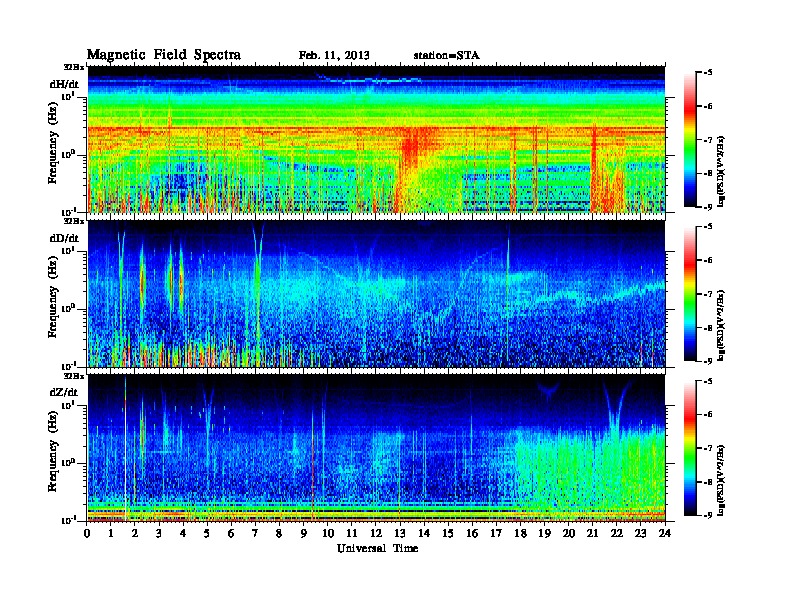Click the '18' tick on time axis
The image size is (792, 612).
[x=520, y=533]
